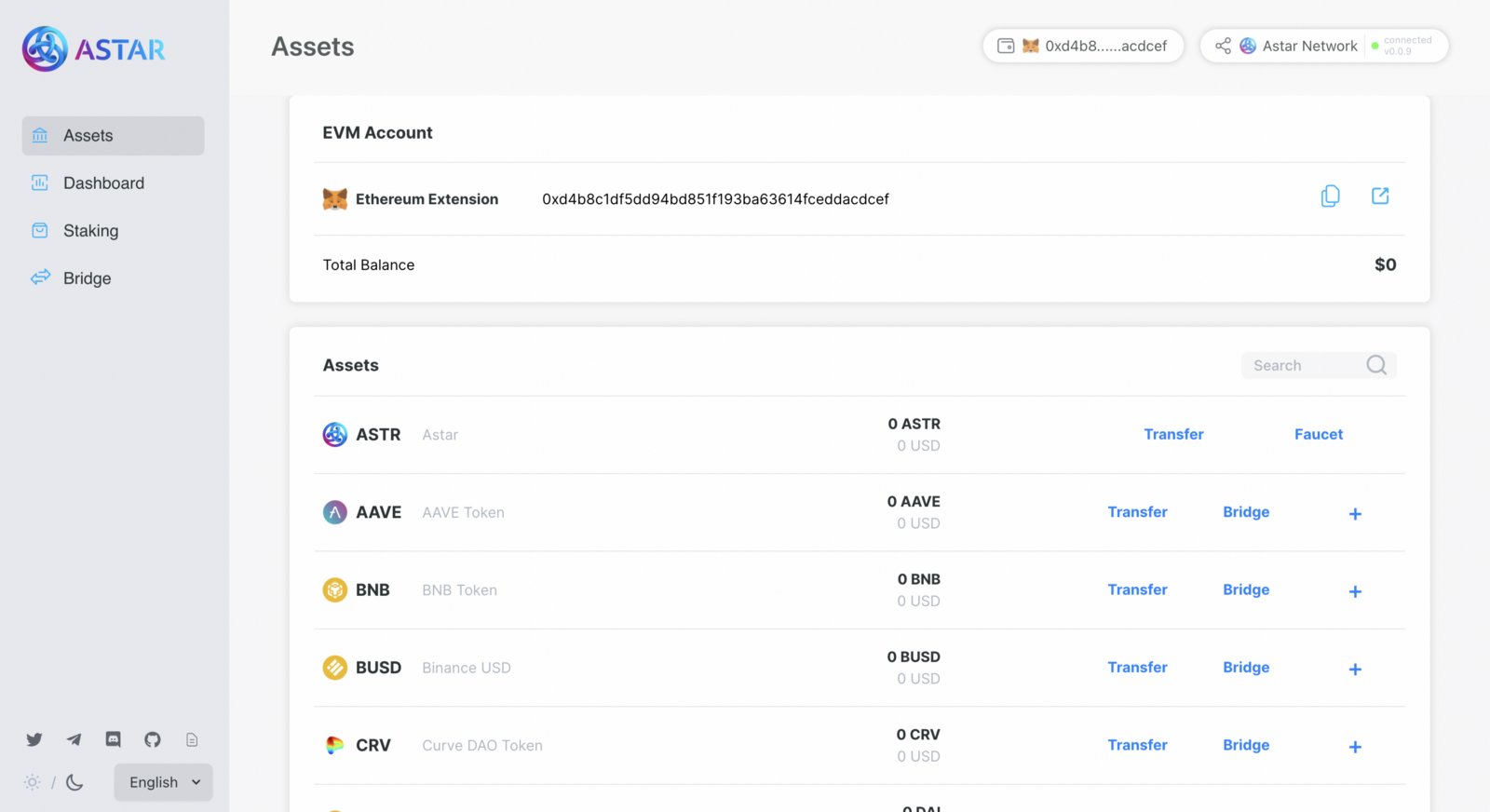The width and height of the screenshot is (1490, 812).
Task: Focus the Assets search field
Action: click(1319, 365)
